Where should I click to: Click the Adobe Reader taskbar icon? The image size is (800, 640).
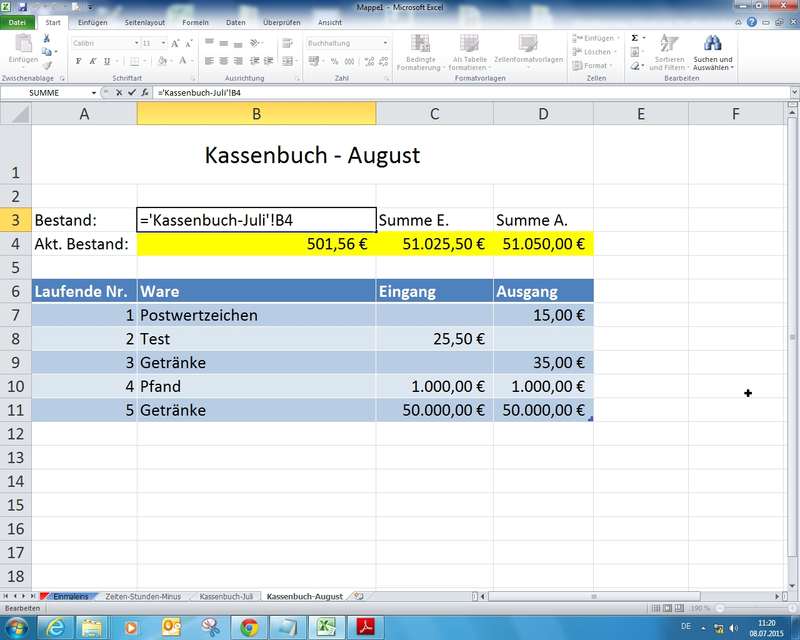(366, 626)
